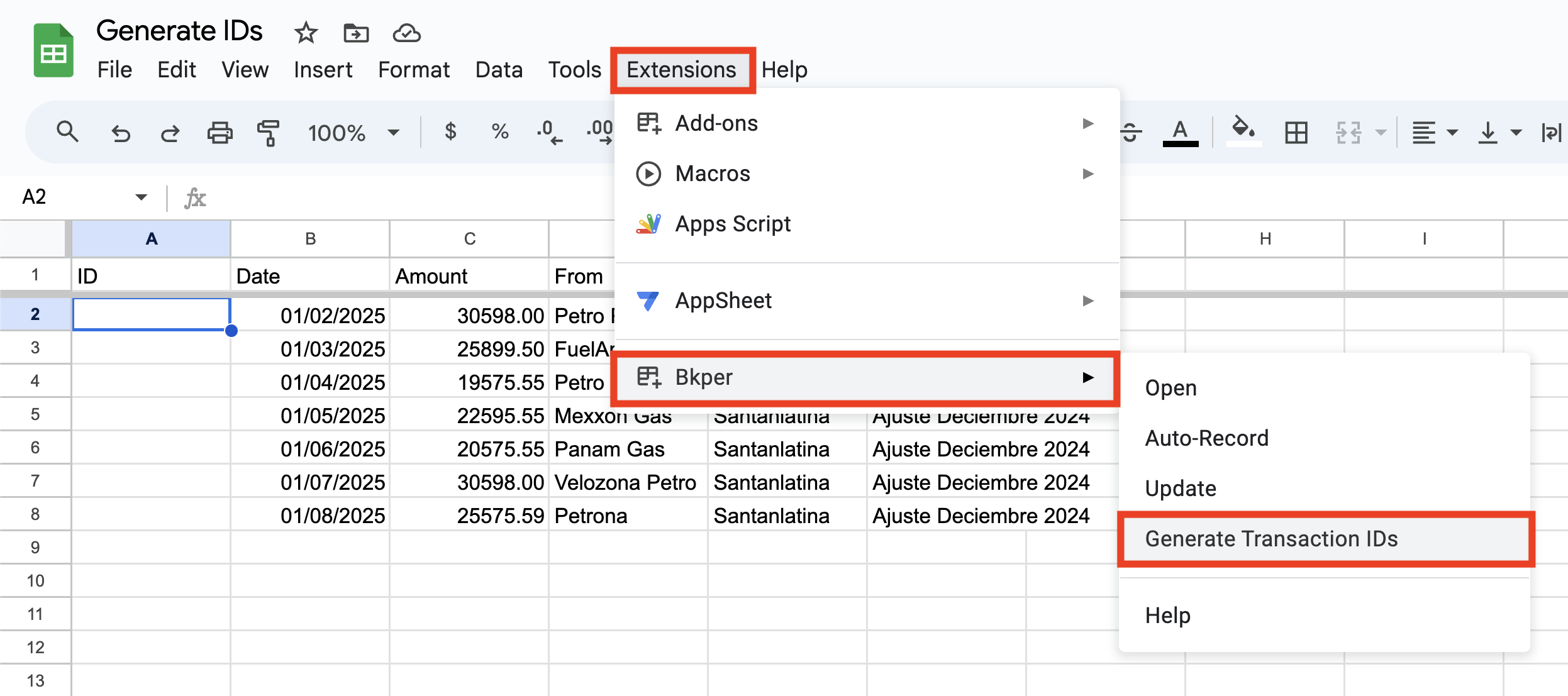Click the text color icon
The image size is (1568, 696).
click(1181, 132)
